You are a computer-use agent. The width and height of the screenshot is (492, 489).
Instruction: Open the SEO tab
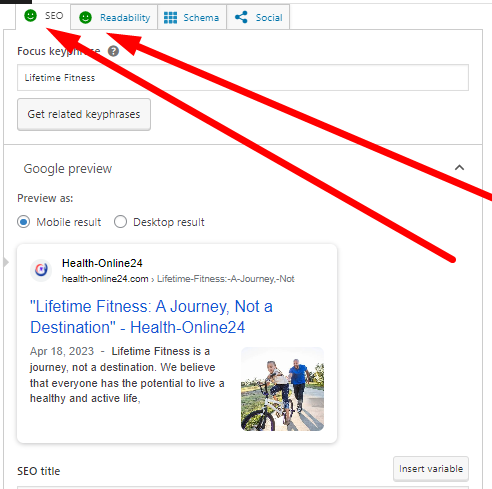click(43, 16)
